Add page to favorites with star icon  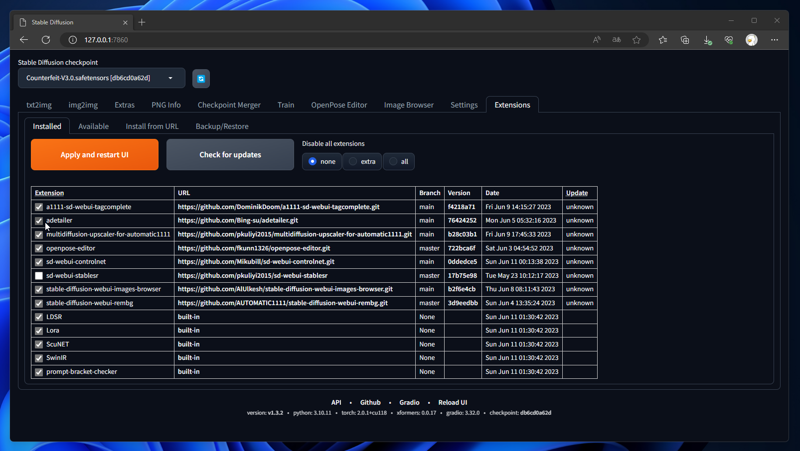click(636, 40)
